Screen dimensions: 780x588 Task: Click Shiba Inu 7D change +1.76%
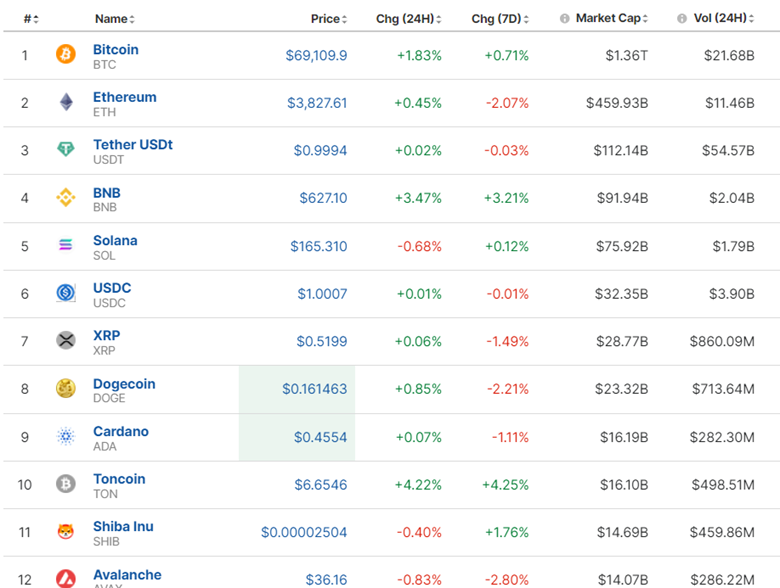(x=507, y=532)
